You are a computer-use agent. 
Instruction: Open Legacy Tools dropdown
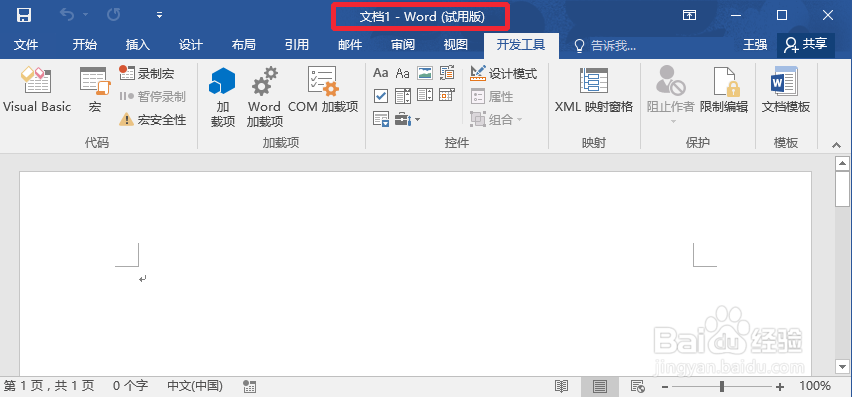coord(408,119)
